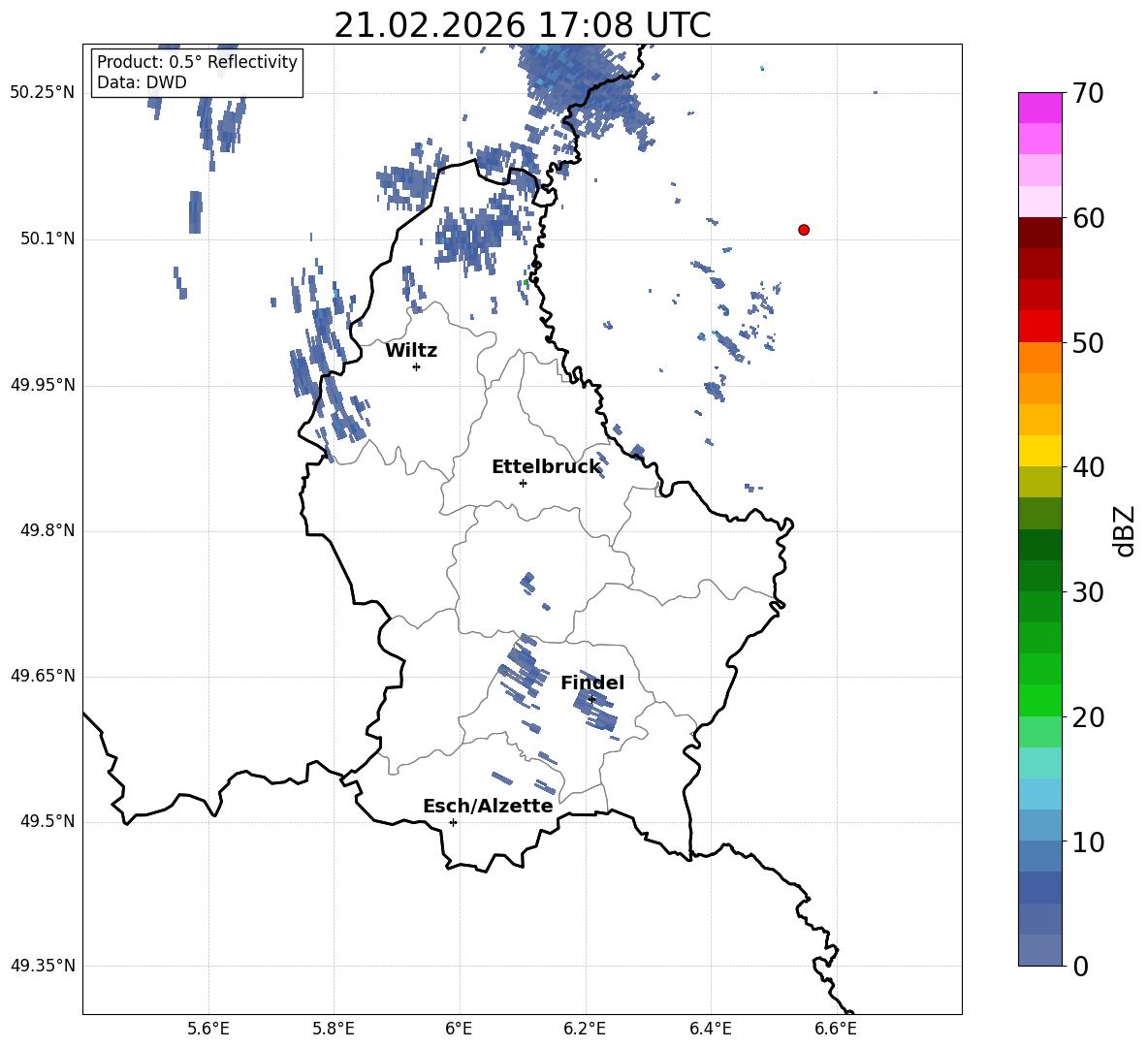Viewport: 1148px width, 1048px height.
Task: Click the 30 label on the colorbar
Action: click(1088, 591)
